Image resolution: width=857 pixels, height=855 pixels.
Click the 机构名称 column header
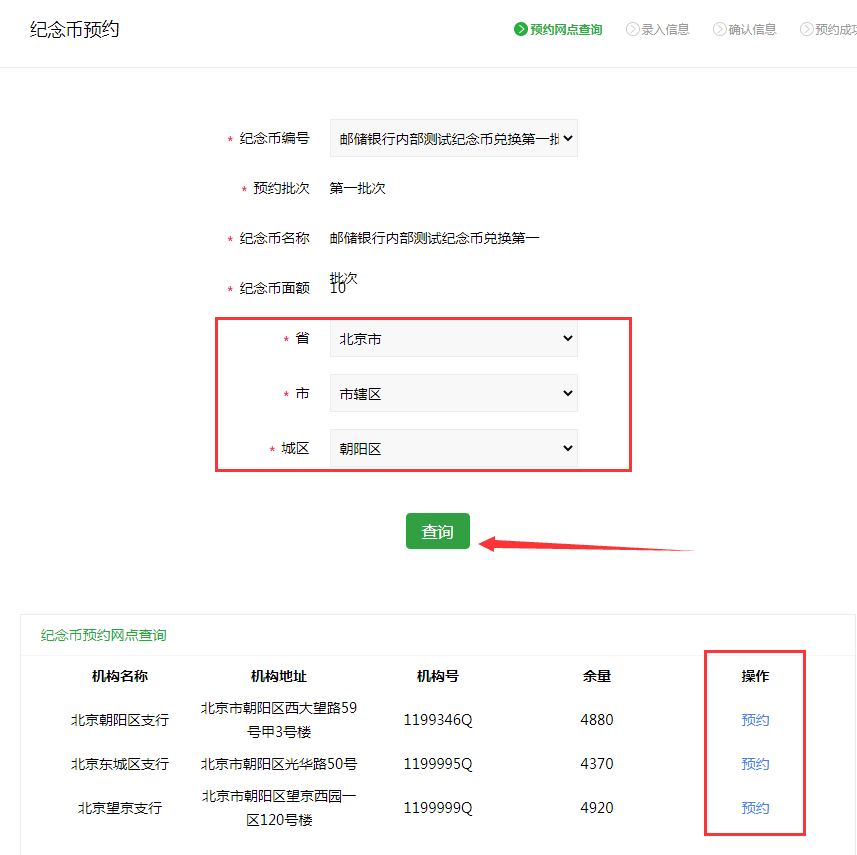pos(120,676)
